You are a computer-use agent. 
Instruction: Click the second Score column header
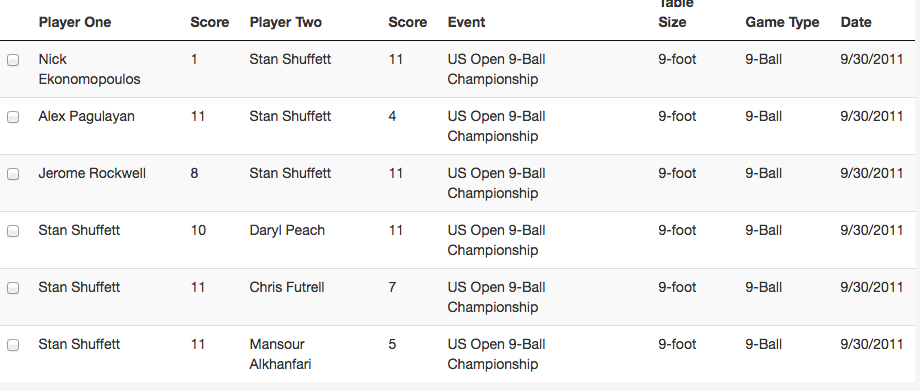(x=408, y=22)
